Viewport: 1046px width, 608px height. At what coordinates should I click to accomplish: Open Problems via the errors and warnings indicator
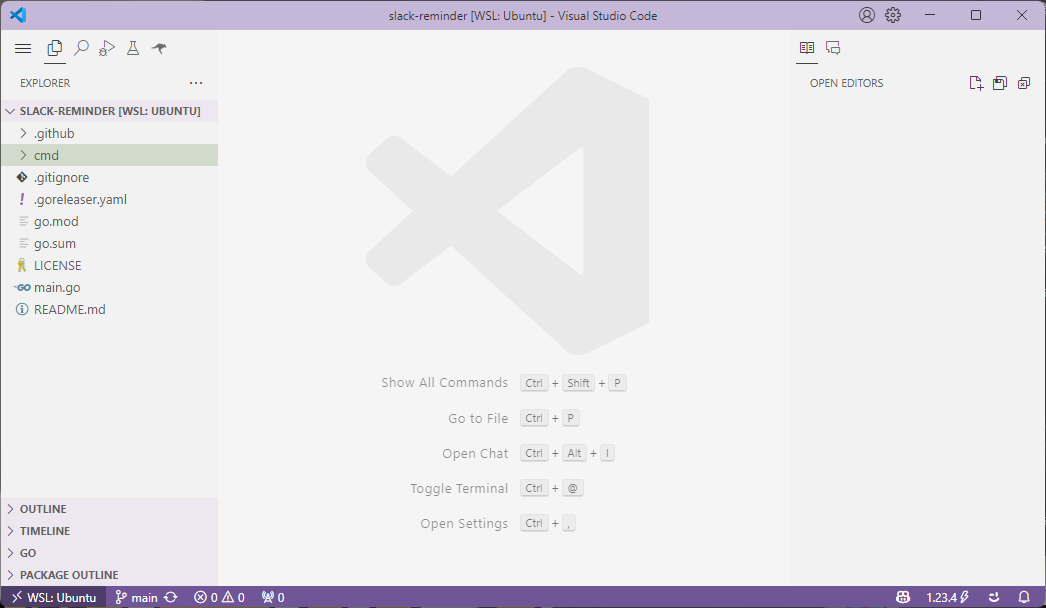tap(219, 597)
